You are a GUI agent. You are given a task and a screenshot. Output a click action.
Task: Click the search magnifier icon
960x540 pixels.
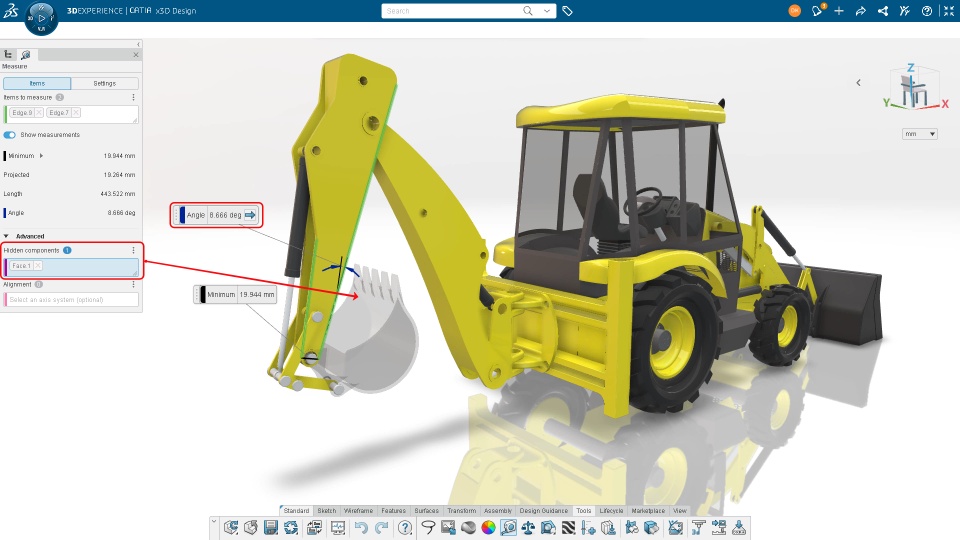(x=528, y=10)
